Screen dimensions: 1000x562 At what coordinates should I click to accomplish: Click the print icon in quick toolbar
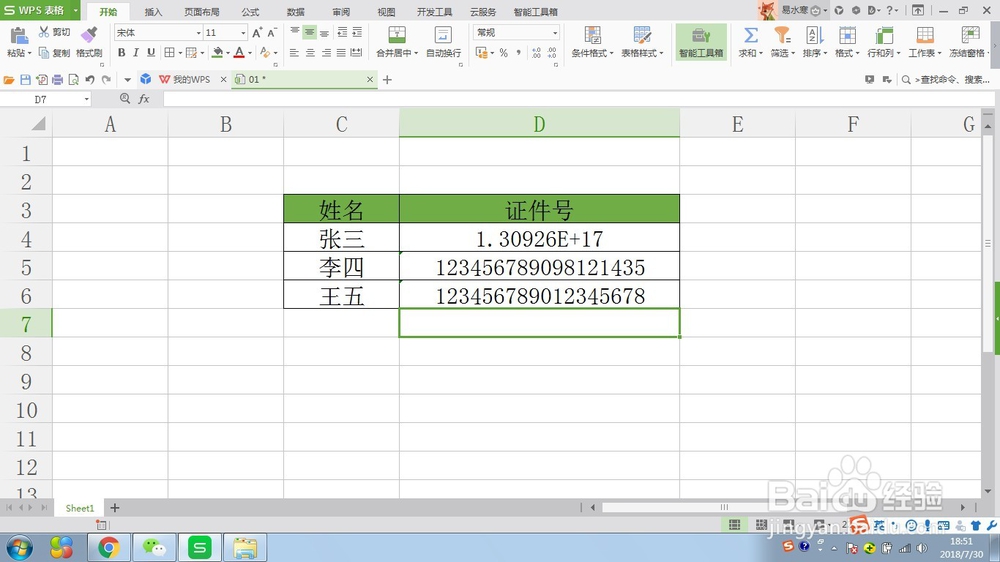[x=57, y=80]
